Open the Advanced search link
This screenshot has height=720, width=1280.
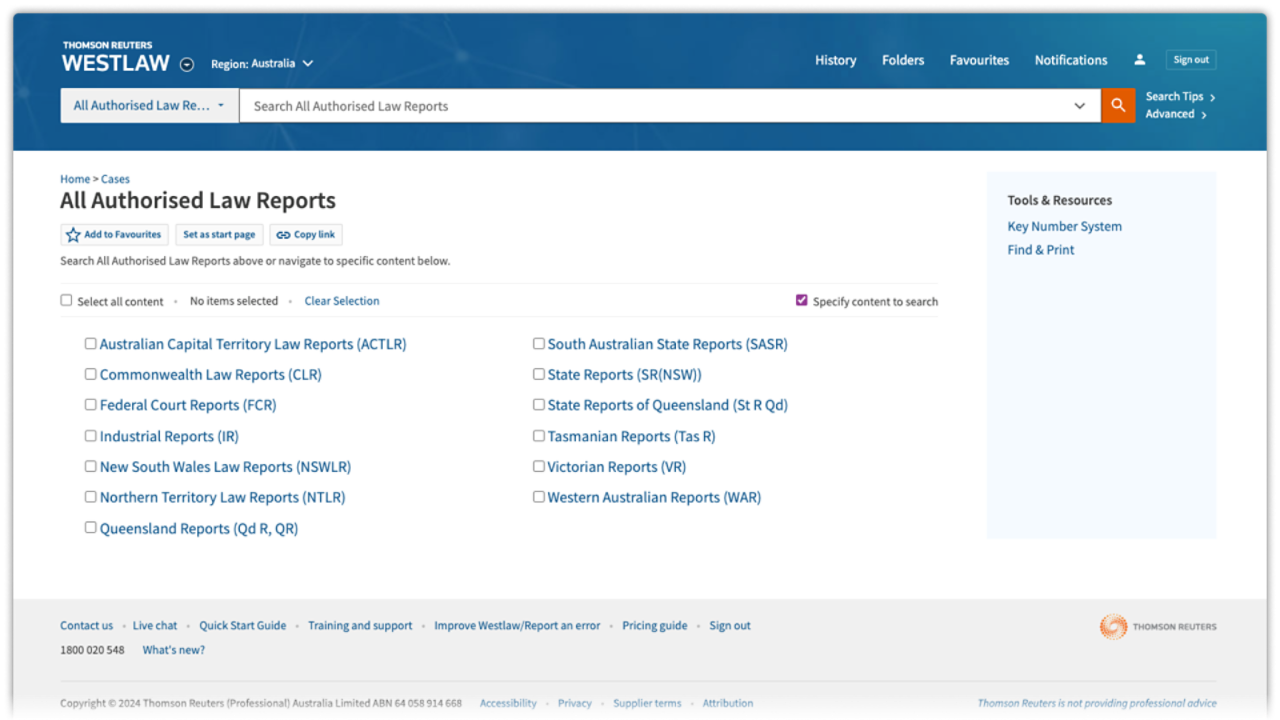click(1176, 114)
